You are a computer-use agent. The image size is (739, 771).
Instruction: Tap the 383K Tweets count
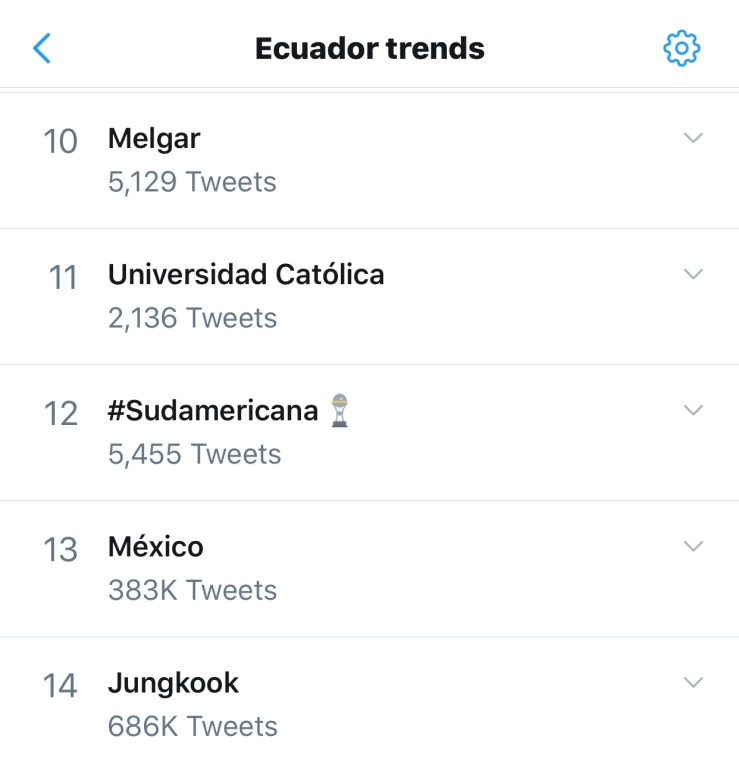click(192, 590)
